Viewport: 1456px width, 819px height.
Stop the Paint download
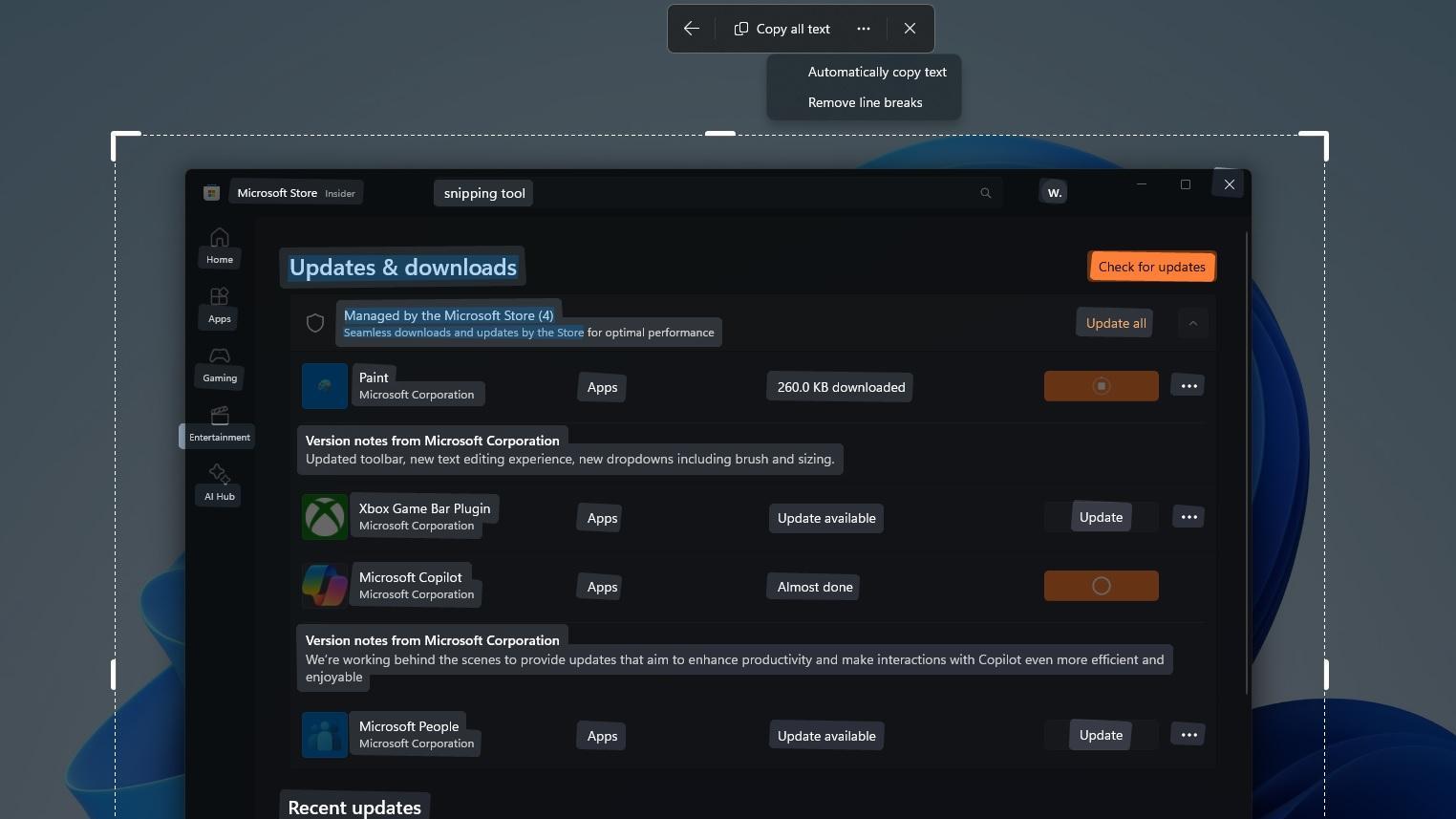pyautogui.click(x=1101, y=386)
